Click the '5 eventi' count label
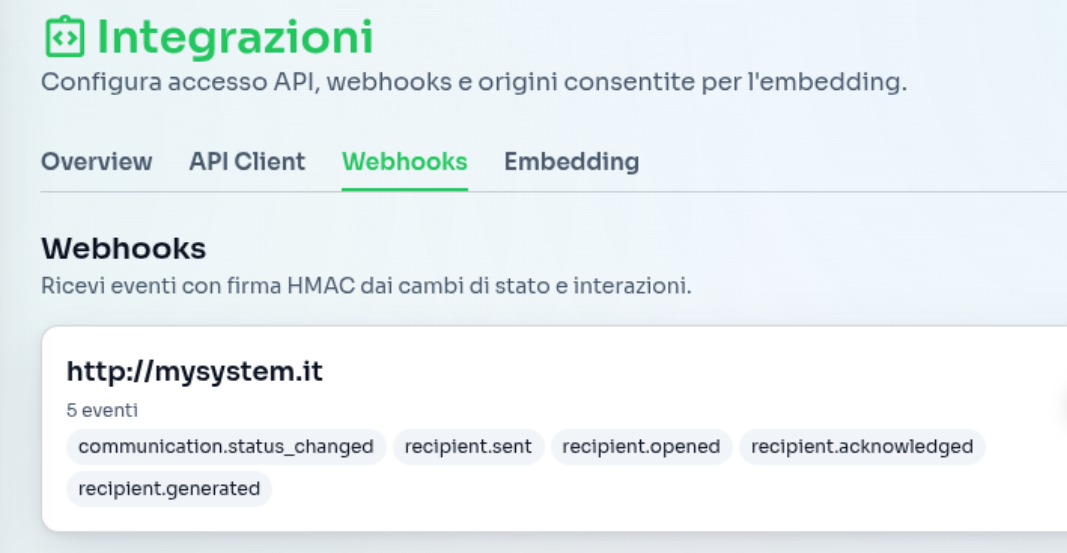This screenshot has width=1067, height=553. click(102, 410)
